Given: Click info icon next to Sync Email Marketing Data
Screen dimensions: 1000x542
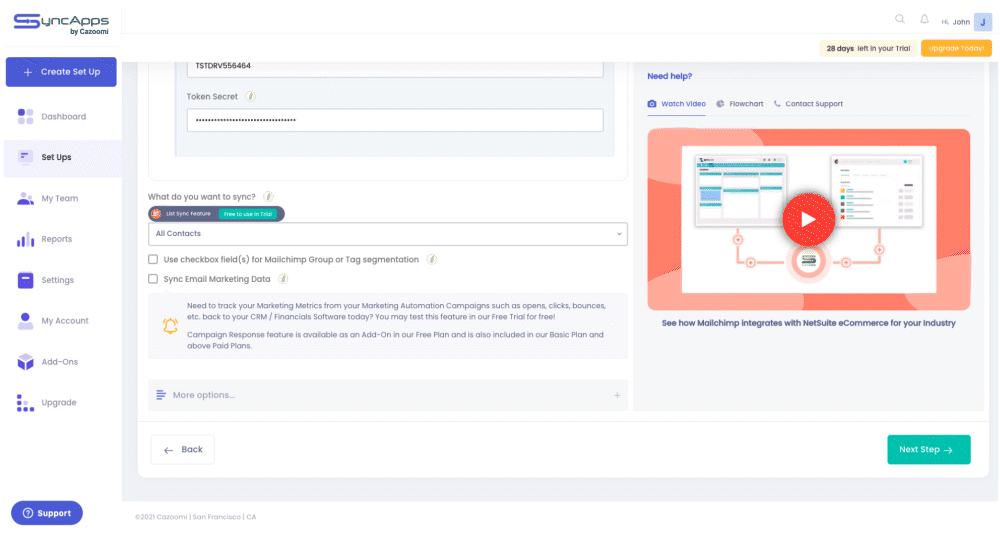Looking at the screenshot, I should point(283,279).
